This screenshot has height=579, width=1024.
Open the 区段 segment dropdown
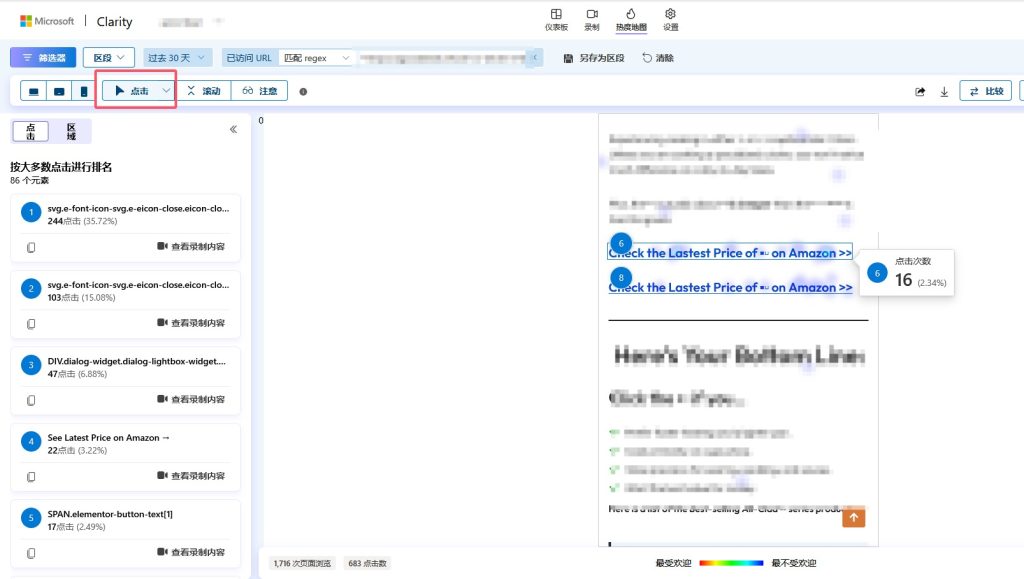click(x=108, y=57)
